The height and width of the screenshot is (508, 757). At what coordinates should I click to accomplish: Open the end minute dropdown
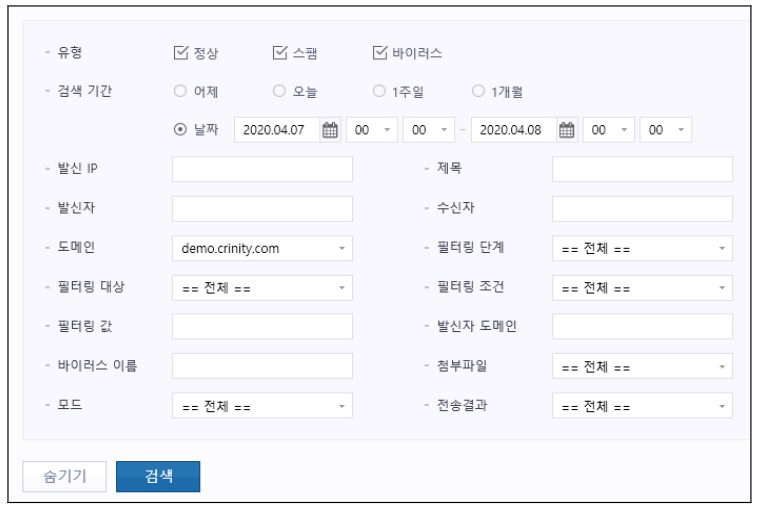coord(666,130)
